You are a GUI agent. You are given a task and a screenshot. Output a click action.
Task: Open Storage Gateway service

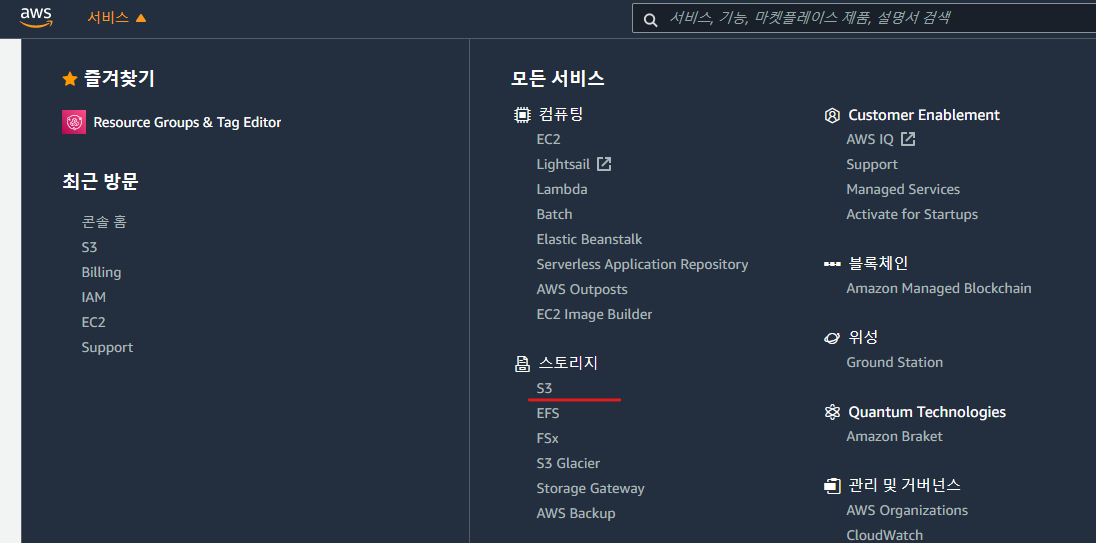[x=591, y=488]
